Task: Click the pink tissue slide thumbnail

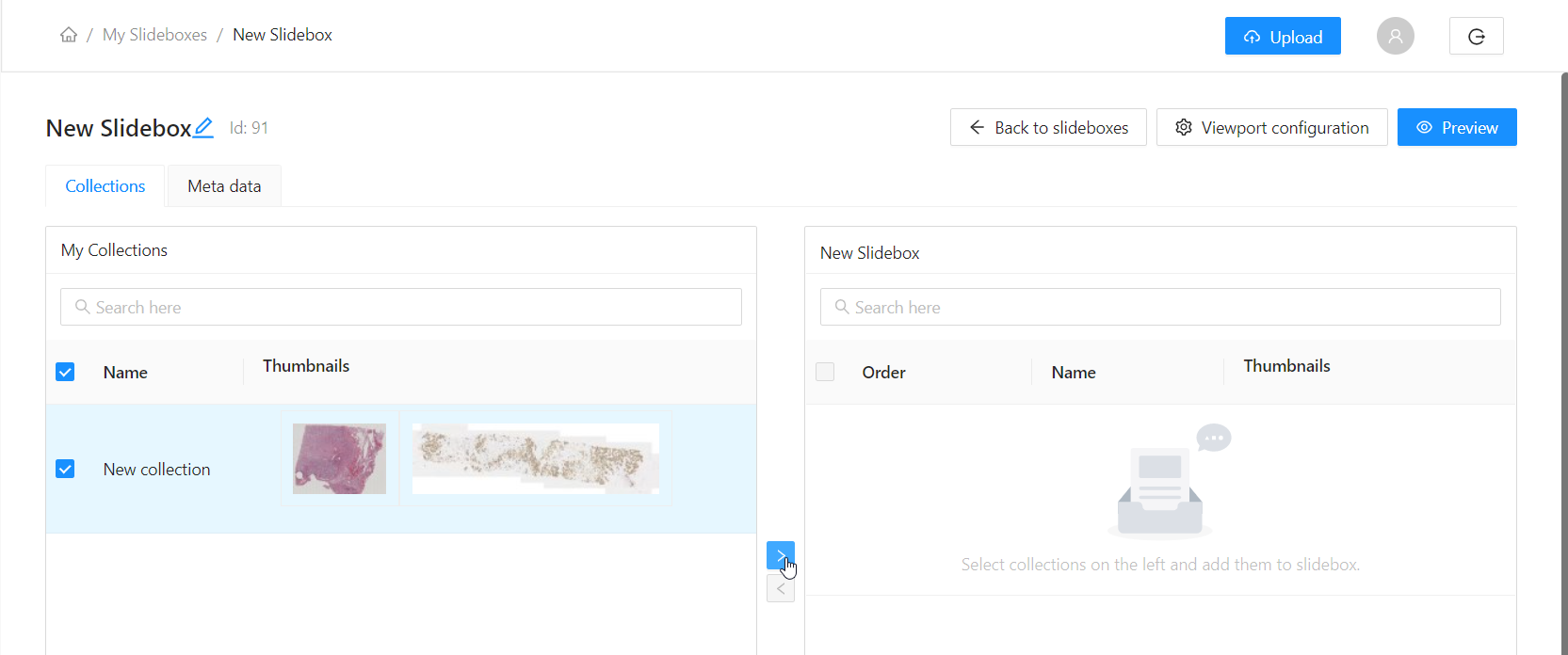Action: pos(339,458)
